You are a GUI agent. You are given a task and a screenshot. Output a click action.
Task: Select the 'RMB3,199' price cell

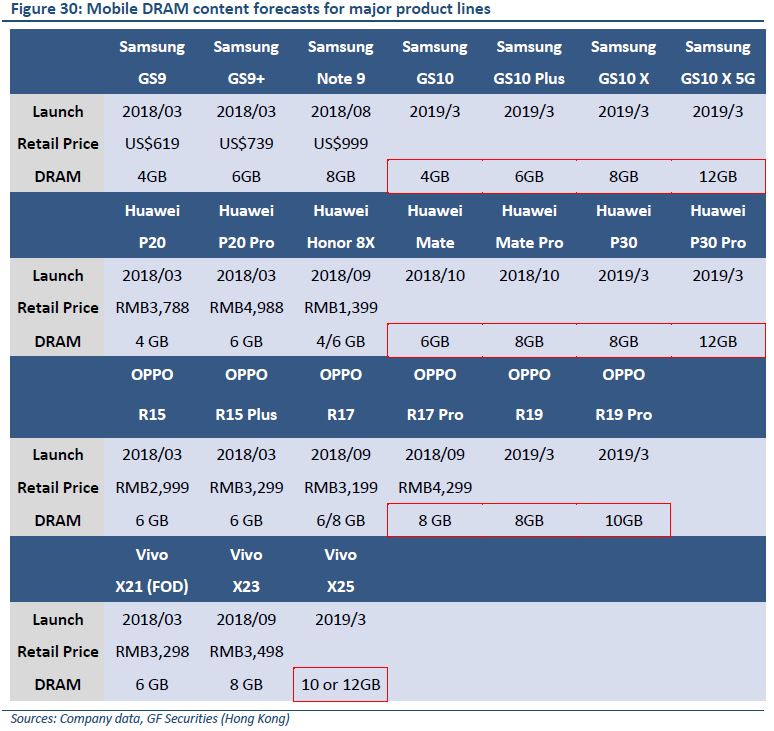(341, 488)
